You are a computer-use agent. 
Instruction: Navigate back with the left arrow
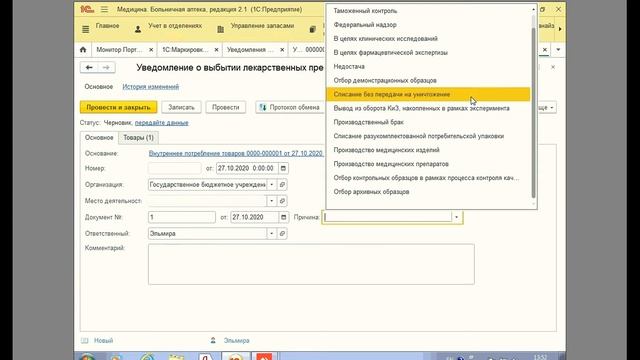click(89, 67)
